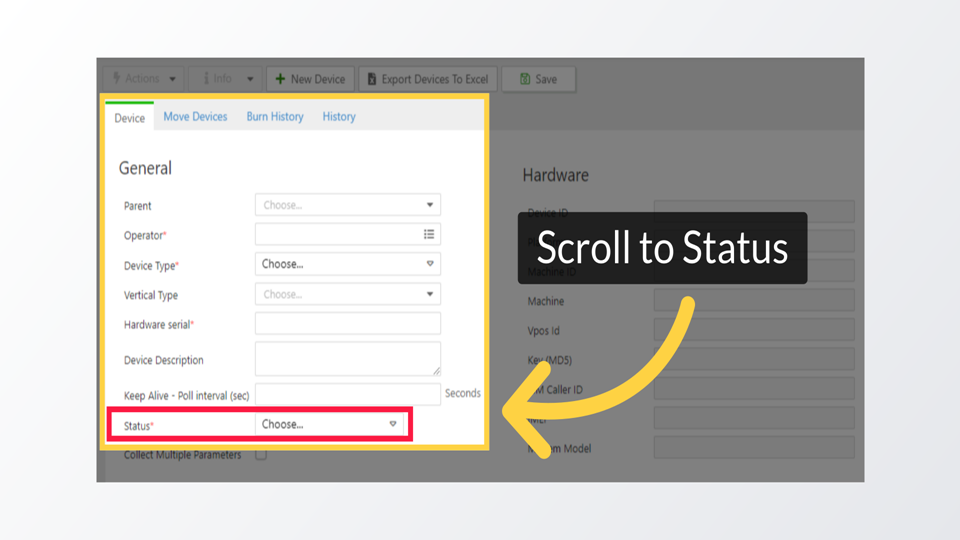Click the "General" section heading
This screenshot has width=960, height=540.
(145, 168)
